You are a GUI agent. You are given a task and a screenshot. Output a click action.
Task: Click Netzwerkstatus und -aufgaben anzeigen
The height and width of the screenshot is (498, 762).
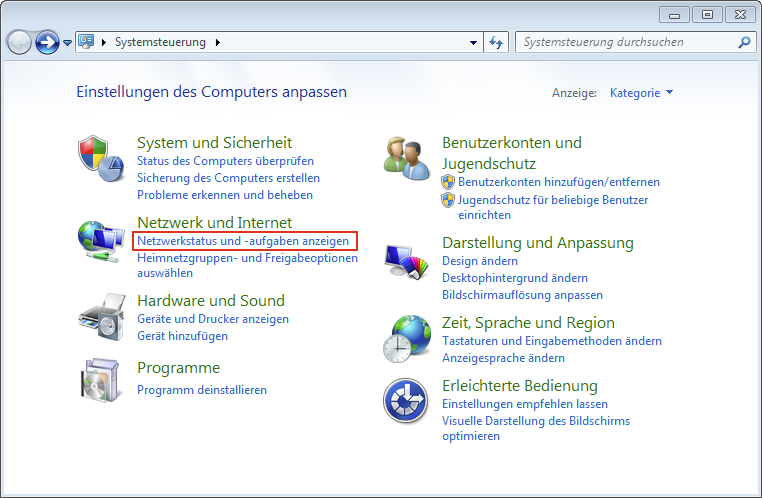click(x=243, y=241)
